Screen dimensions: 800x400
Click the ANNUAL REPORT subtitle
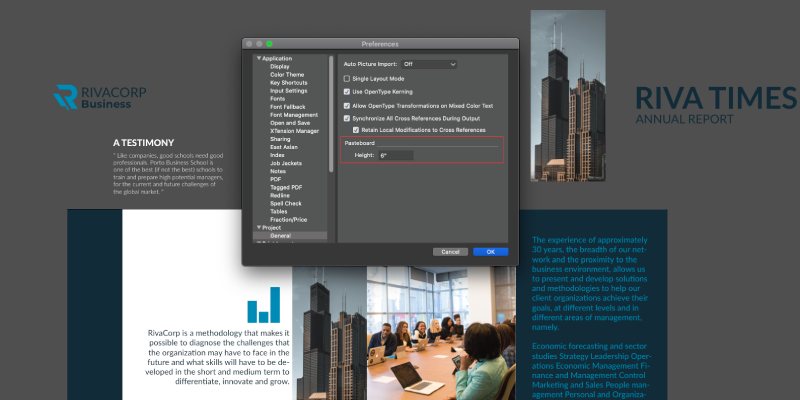coord(684,119)
